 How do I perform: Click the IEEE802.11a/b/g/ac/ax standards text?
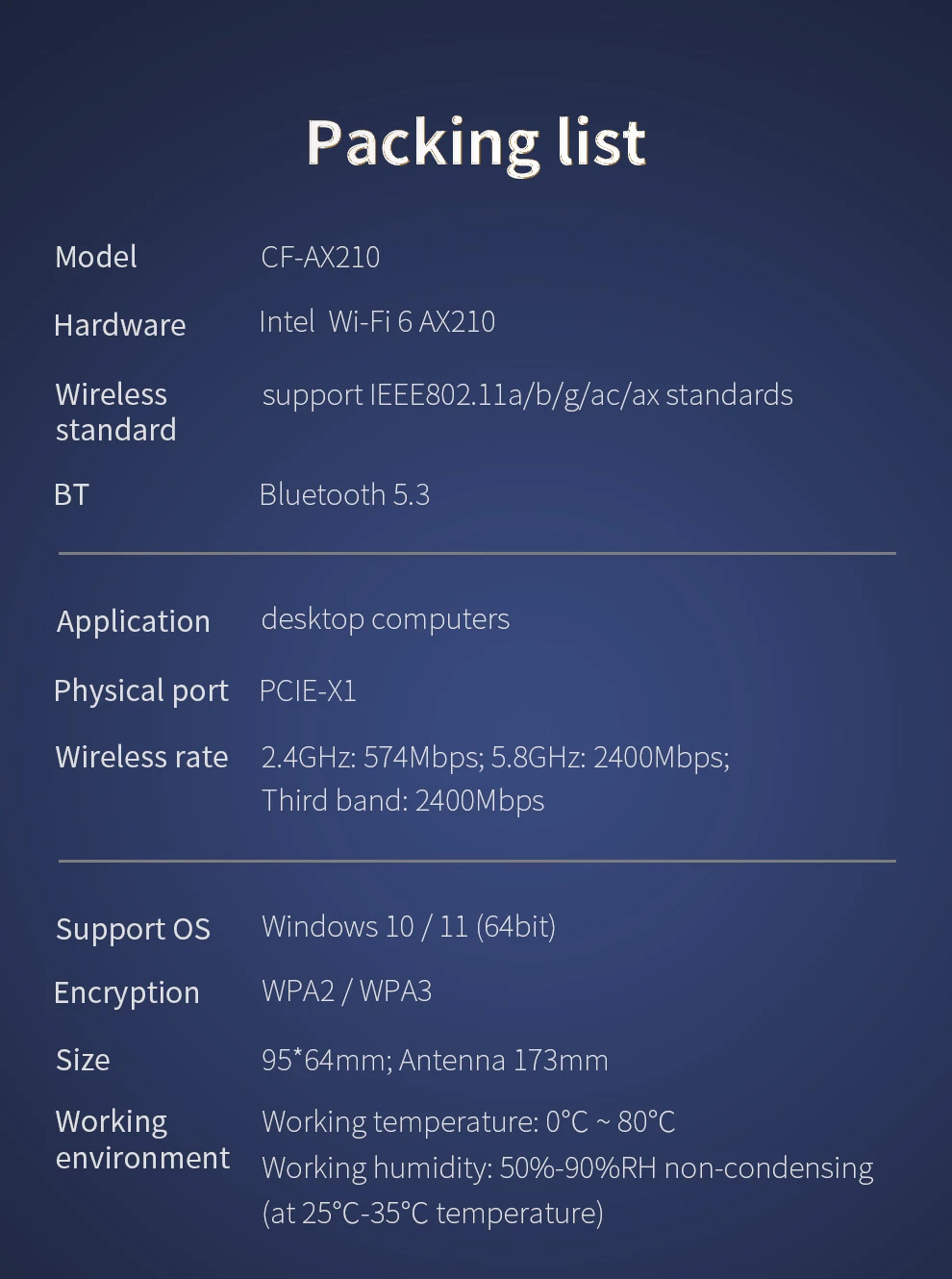pyautogui.click(x=581, y=395)
